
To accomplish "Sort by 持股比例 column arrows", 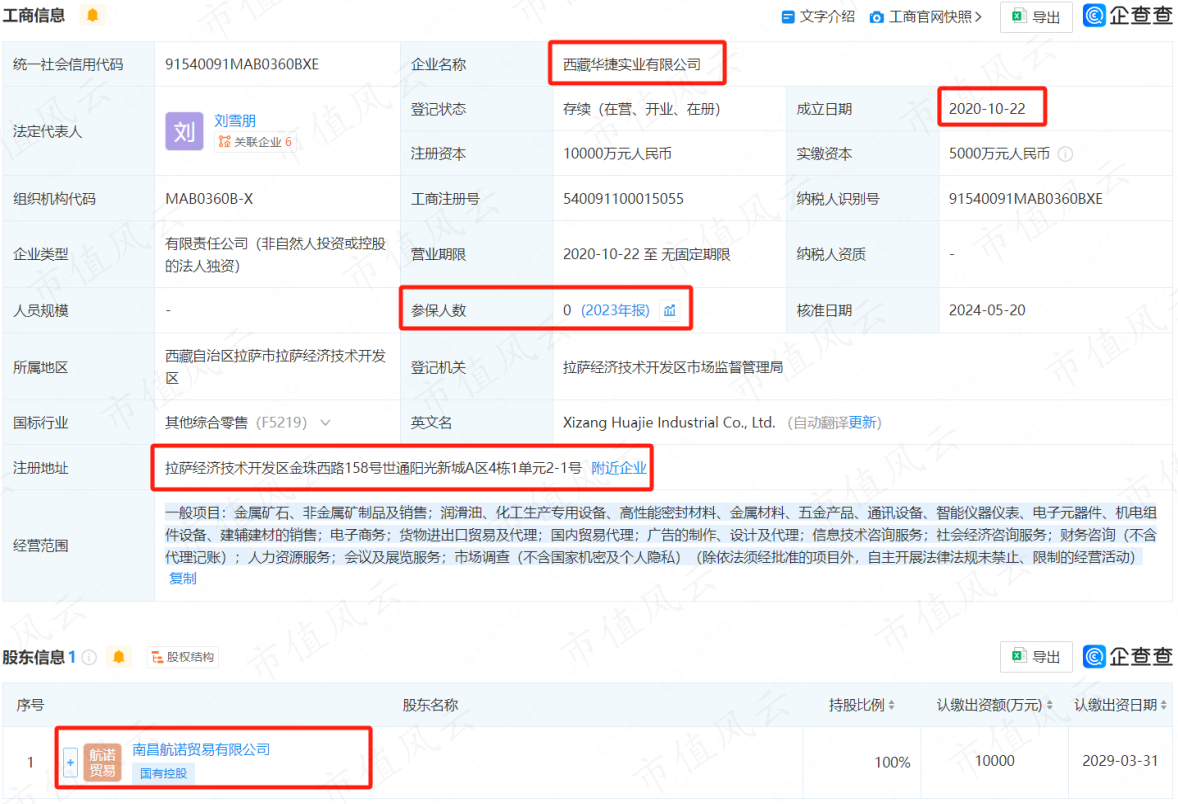I will tap(891, 705).
